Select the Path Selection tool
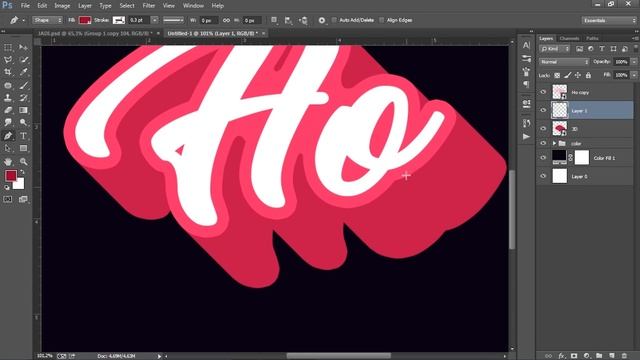The height and width of the screenshot is (360, 640). pyautogui.click(x=8, y=148)
